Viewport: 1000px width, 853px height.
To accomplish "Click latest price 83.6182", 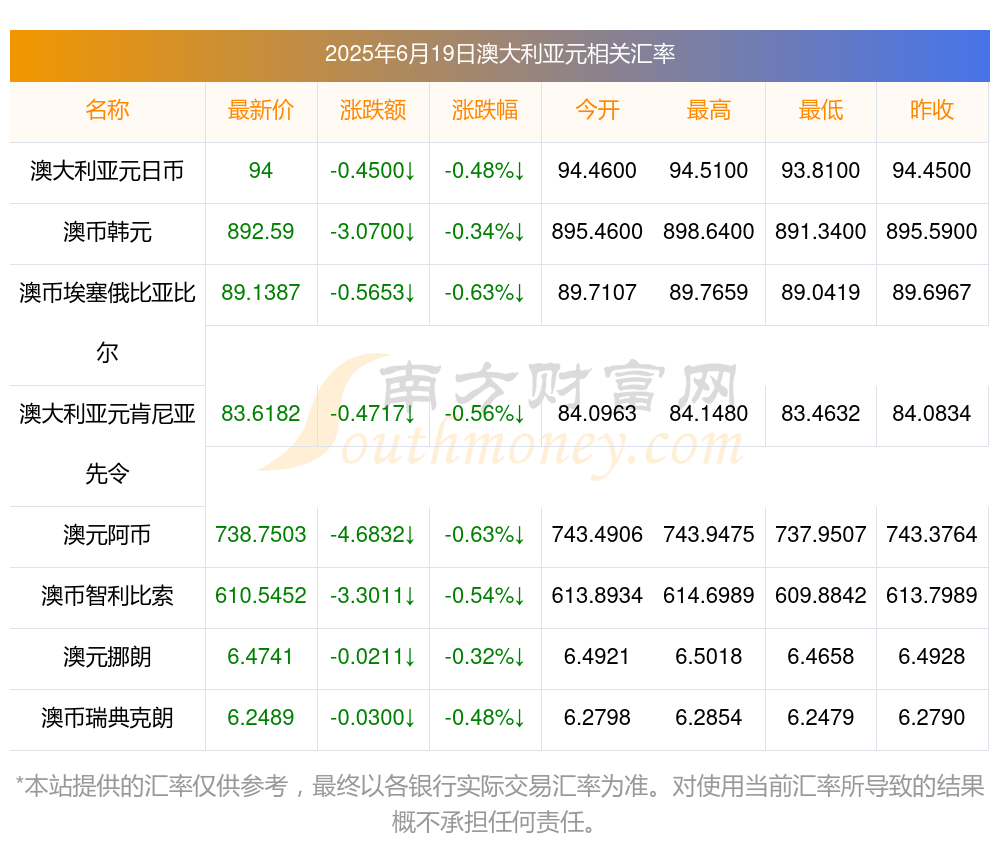I will tap(261, 414).
